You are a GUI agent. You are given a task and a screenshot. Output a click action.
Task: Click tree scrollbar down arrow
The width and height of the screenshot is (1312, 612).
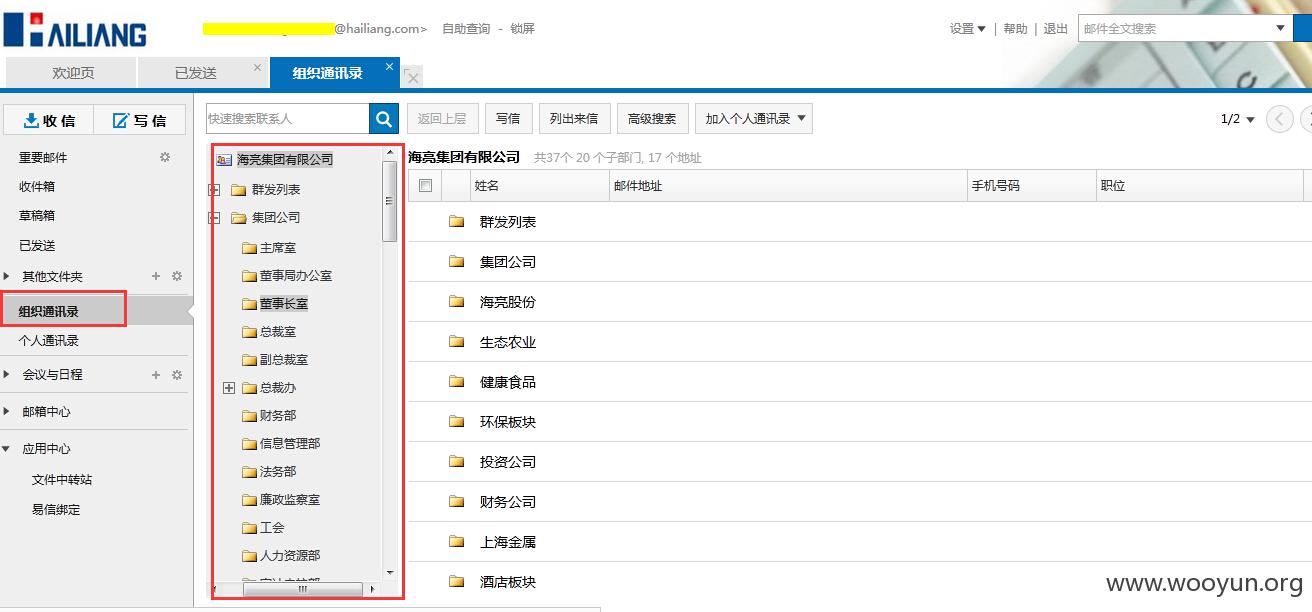390,573
